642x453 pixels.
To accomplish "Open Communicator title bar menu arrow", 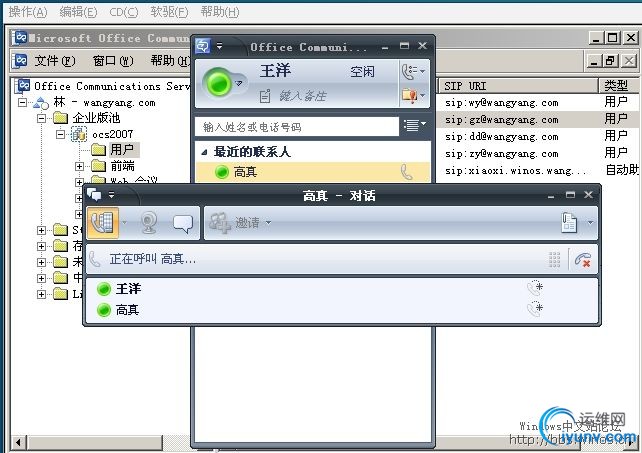I will click(x=219, y=46).
